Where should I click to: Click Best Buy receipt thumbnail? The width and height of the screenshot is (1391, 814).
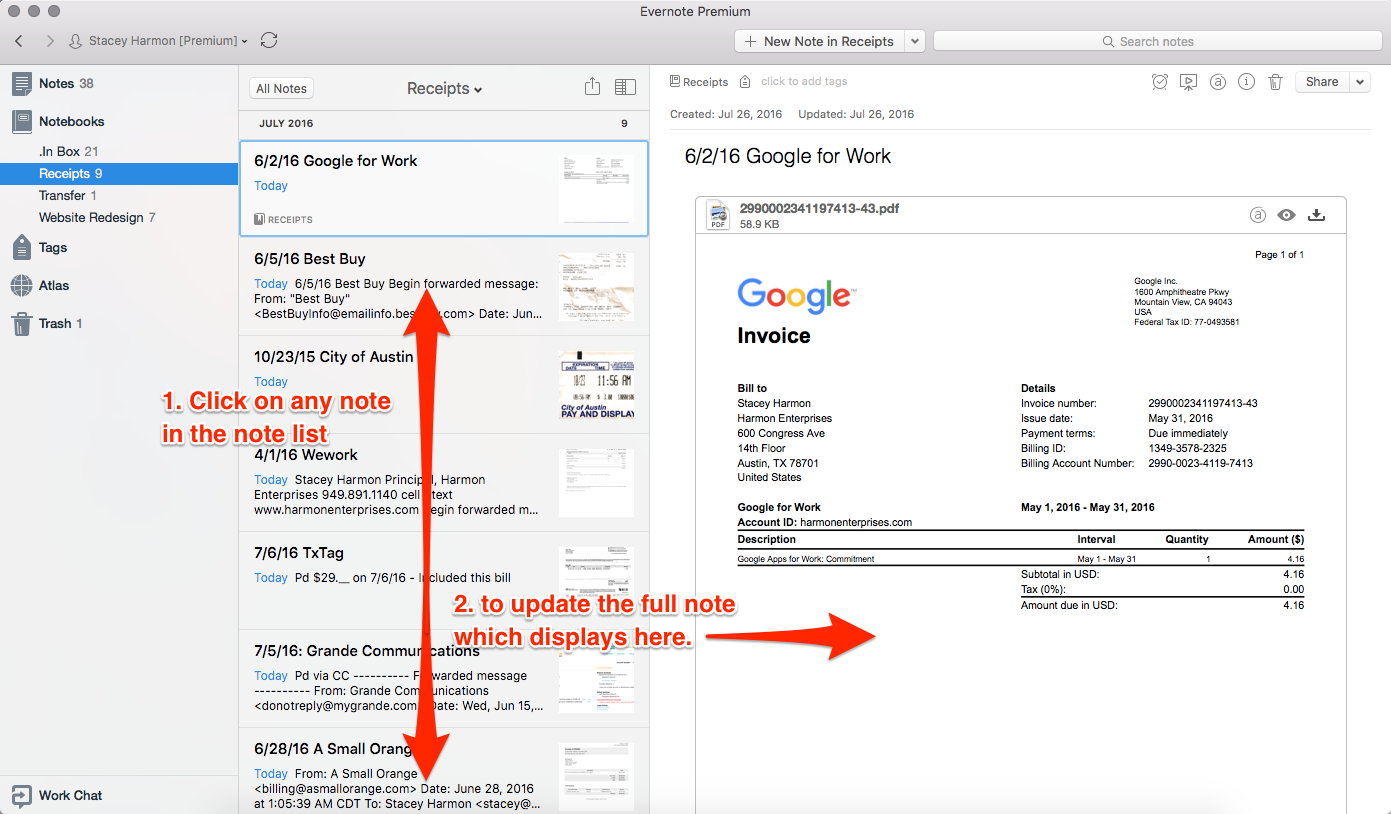[x=597, y=286]
